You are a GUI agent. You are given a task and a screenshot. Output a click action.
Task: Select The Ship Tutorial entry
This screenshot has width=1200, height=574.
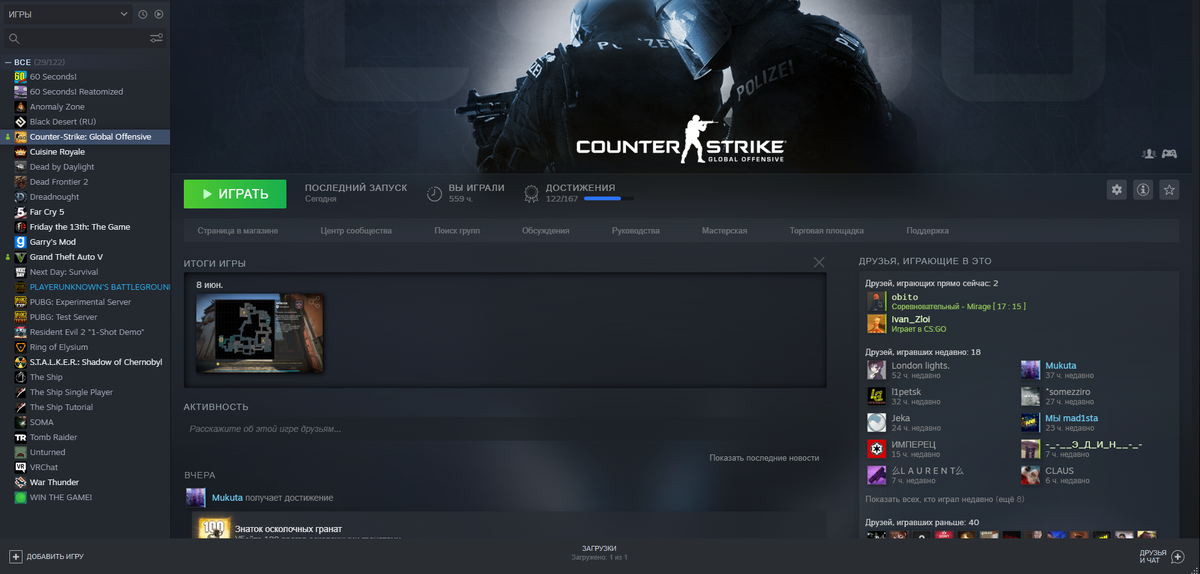click(x=61, y=407)
